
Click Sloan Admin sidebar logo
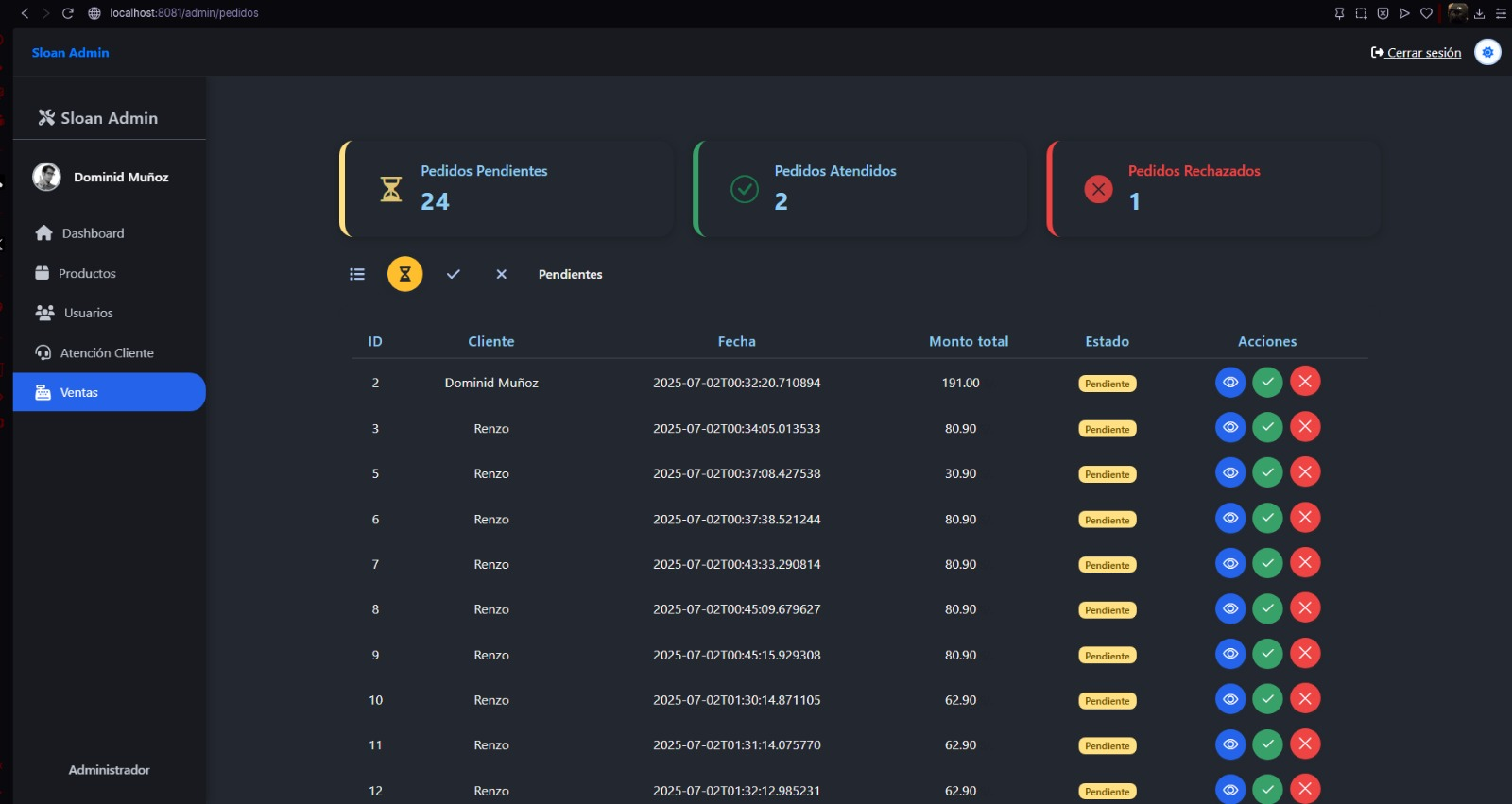(97, 118)
